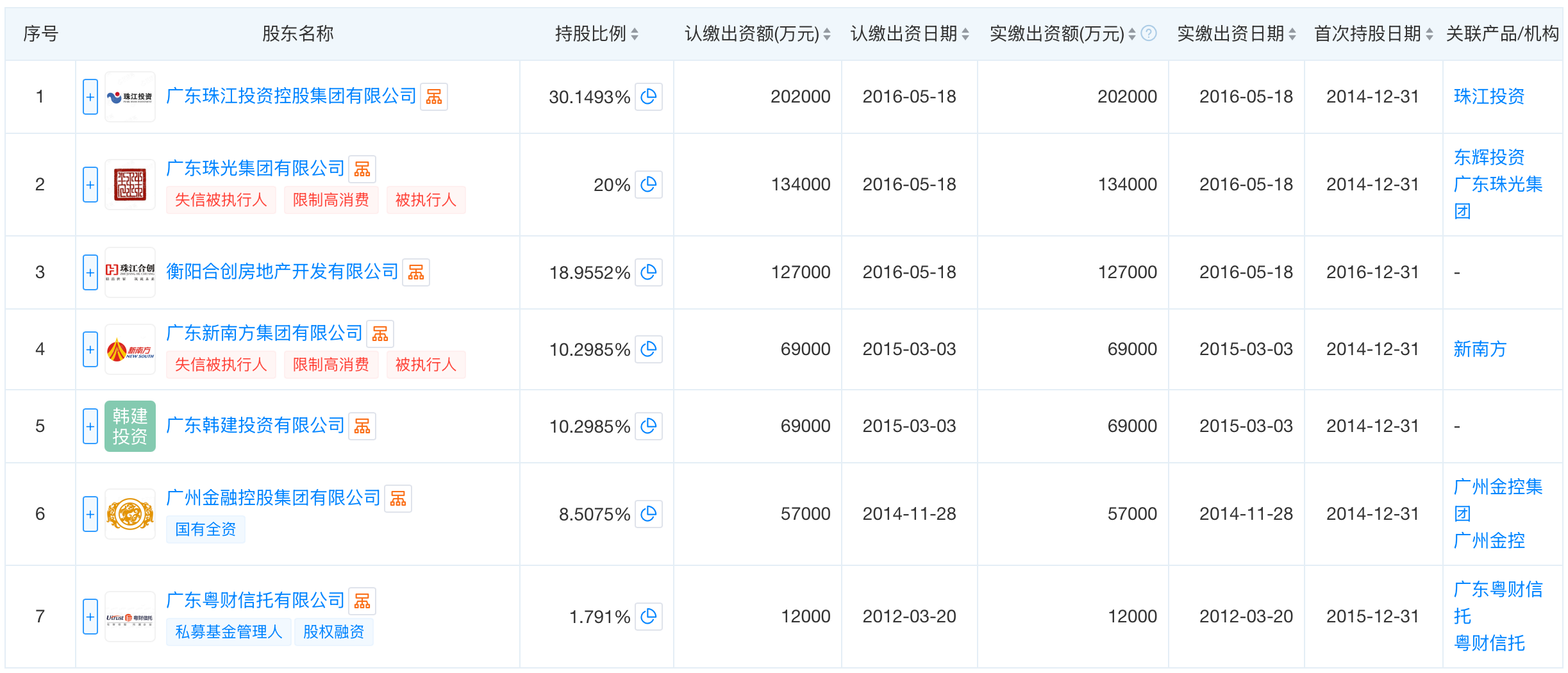Click the pie chart icon beside 1.791%
This screenshot has width=1568, height=673.
tap(648, 617)
